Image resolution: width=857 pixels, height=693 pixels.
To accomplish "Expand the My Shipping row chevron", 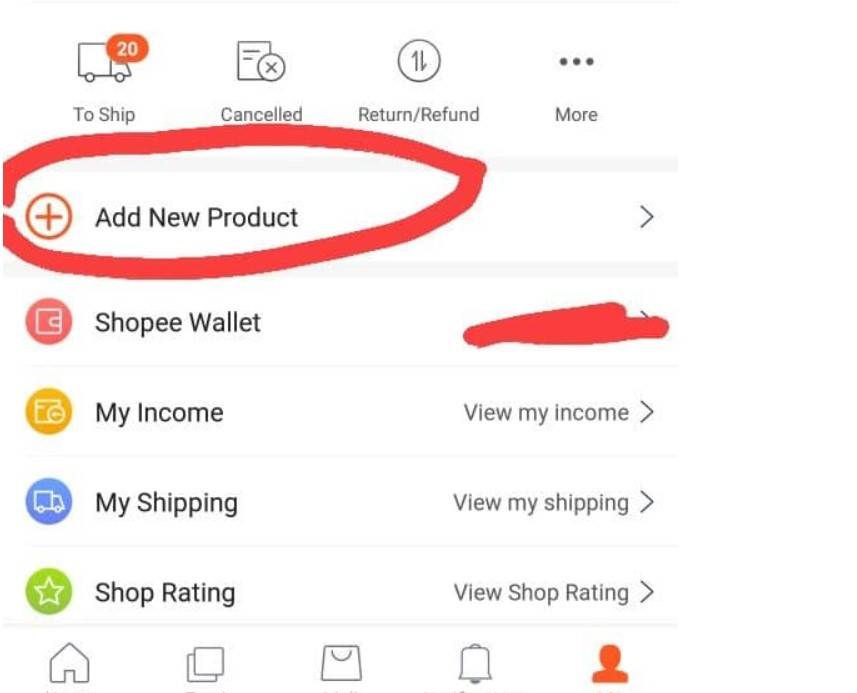I will (647, 502).
